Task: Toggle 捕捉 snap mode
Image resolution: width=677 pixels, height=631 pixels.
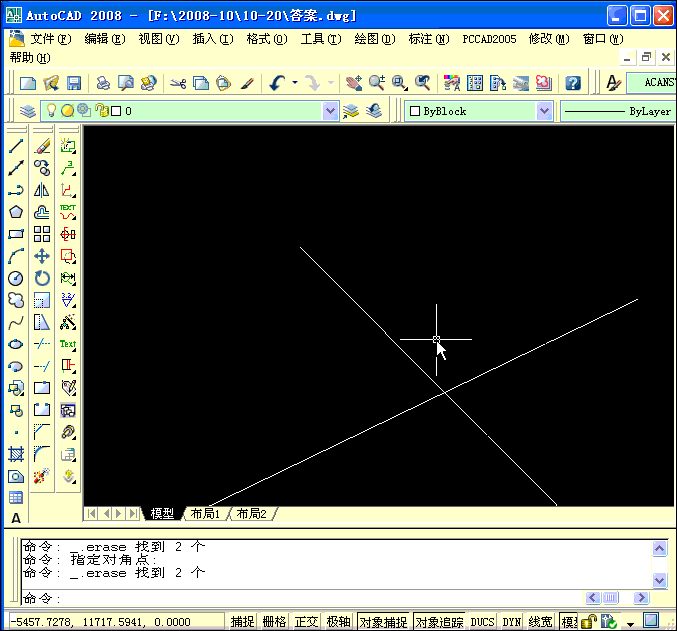Action: pos(242,622)
